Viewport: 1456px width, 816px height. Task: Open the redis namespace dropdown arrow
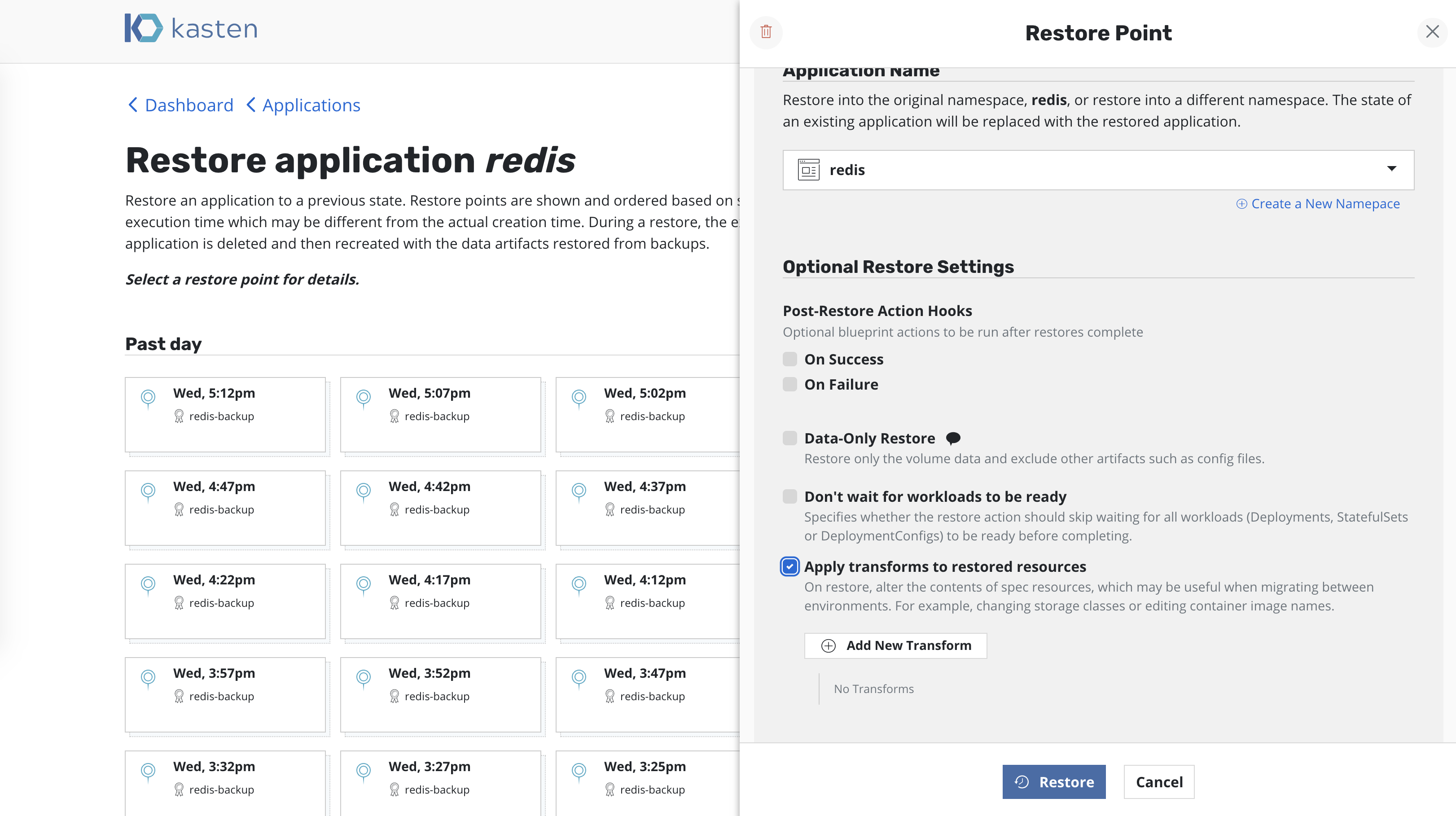pyautogui.click(x=1391, y=169)
